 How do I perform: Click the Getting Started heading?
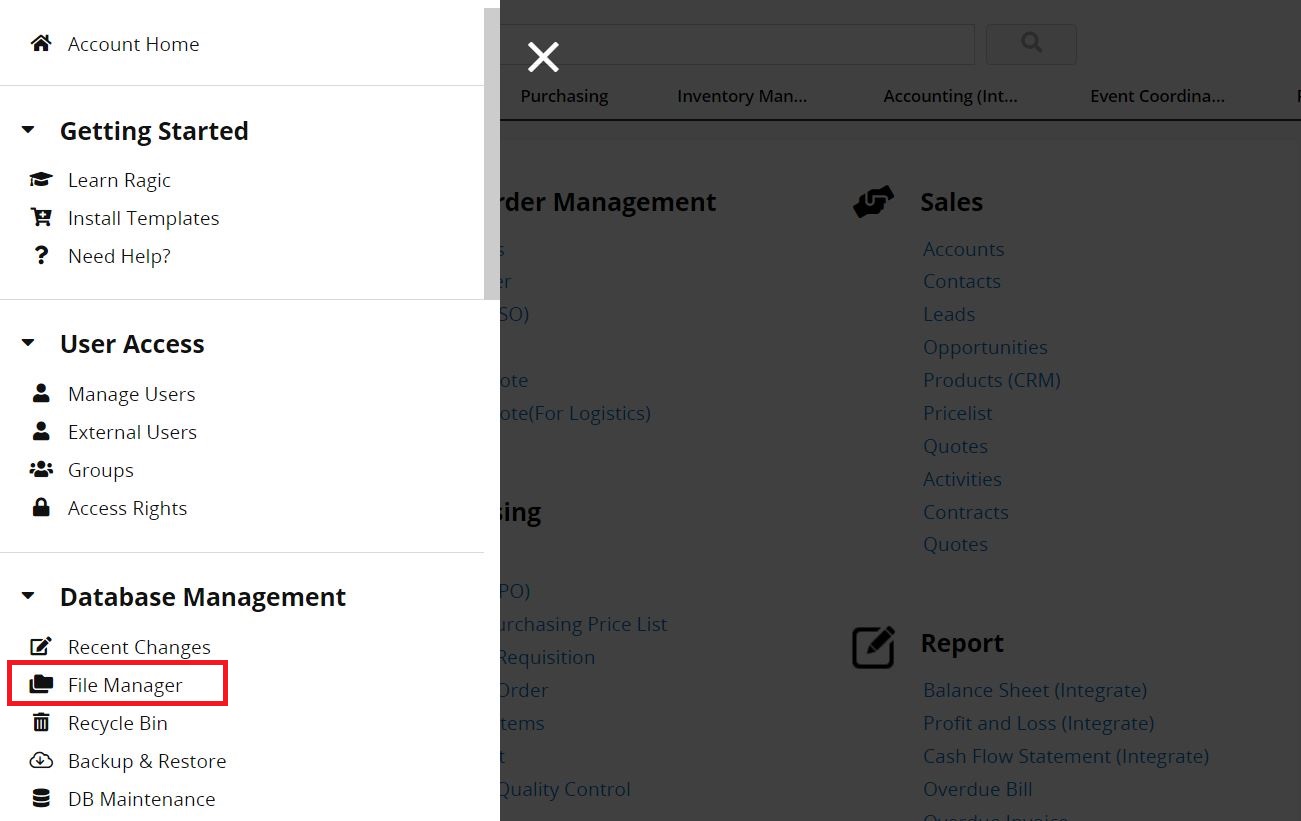click(154, 131)
